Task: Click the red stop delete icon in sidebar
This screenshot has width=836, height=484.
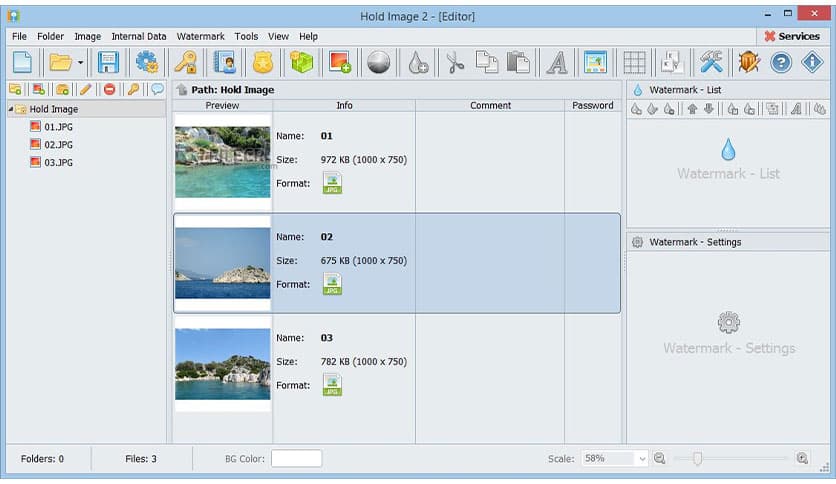Action: pyautogui.click(x=109, y=90)
